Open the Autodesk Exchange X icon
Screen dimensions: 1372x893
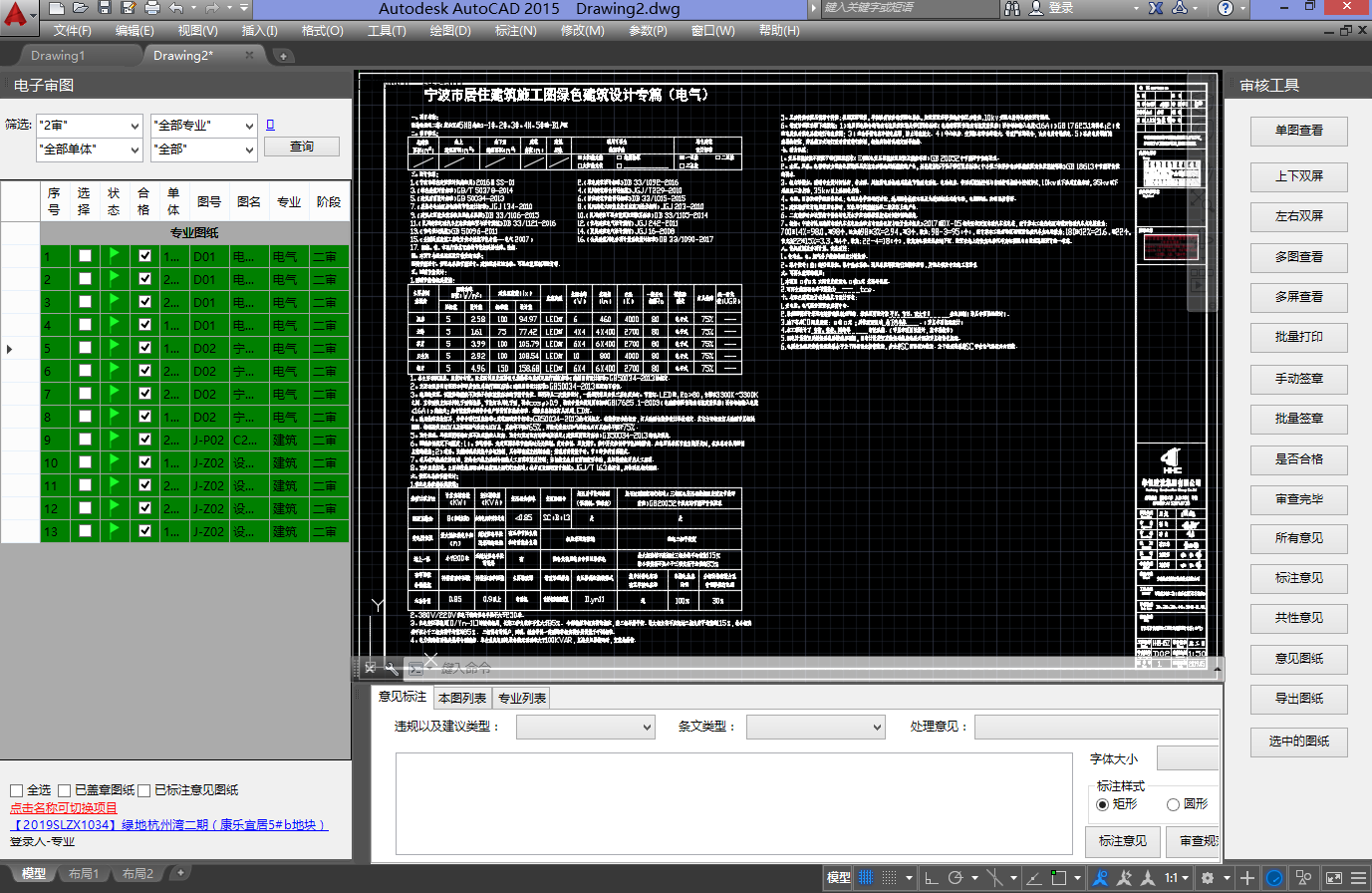point(1156,8)
